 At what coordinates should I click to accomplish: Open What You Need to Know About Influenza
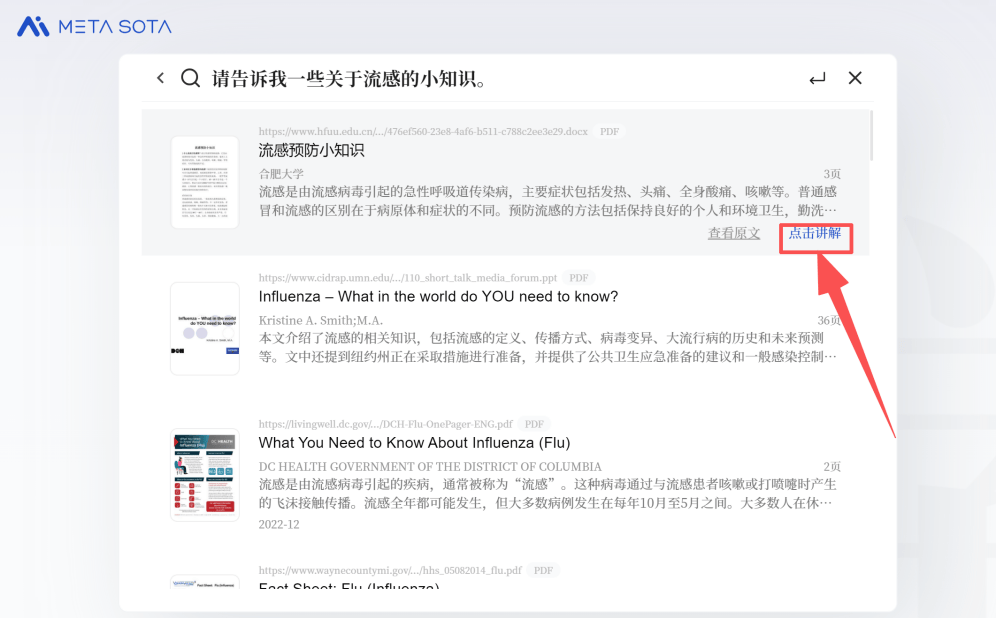pos(414,443)
